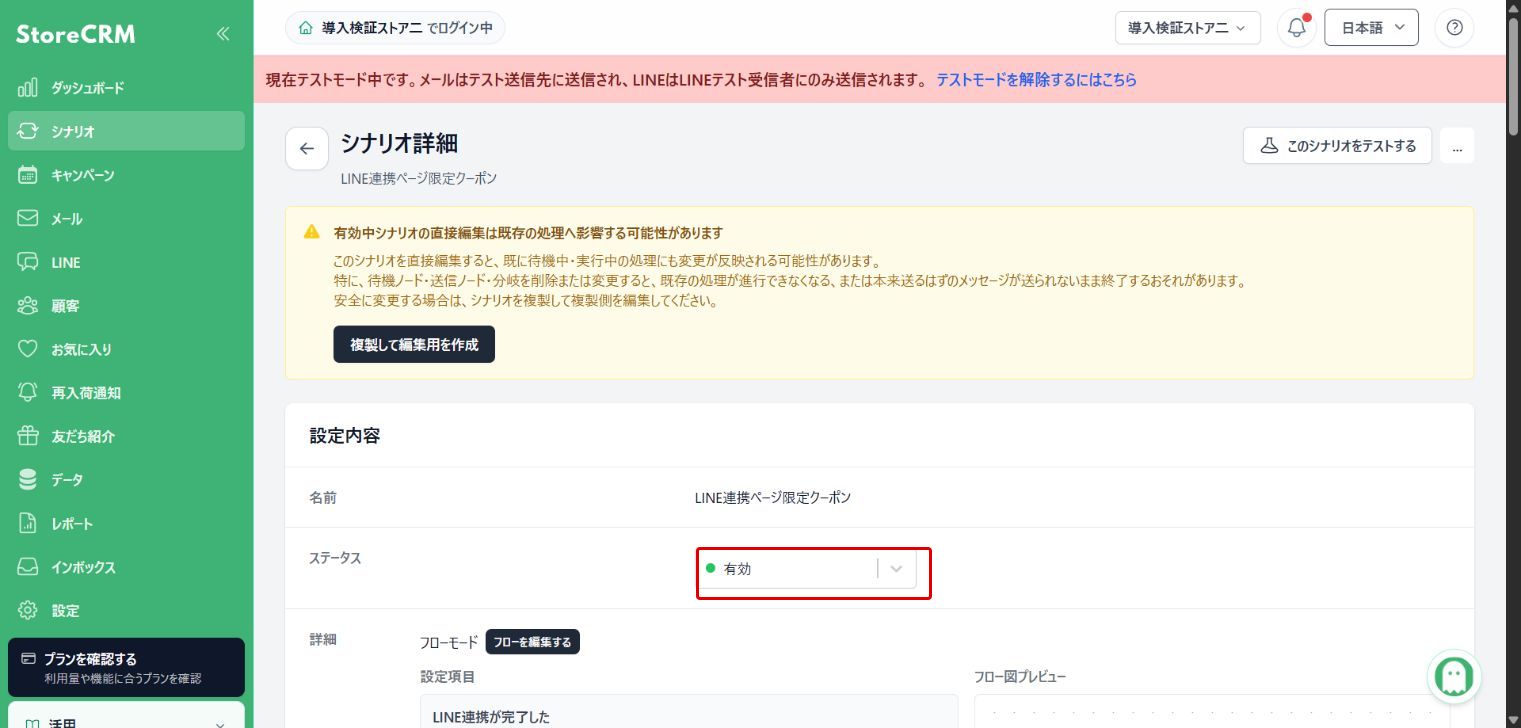Open the 顧客 menu item
The image size is (1521, 728).
coord(126,306)
